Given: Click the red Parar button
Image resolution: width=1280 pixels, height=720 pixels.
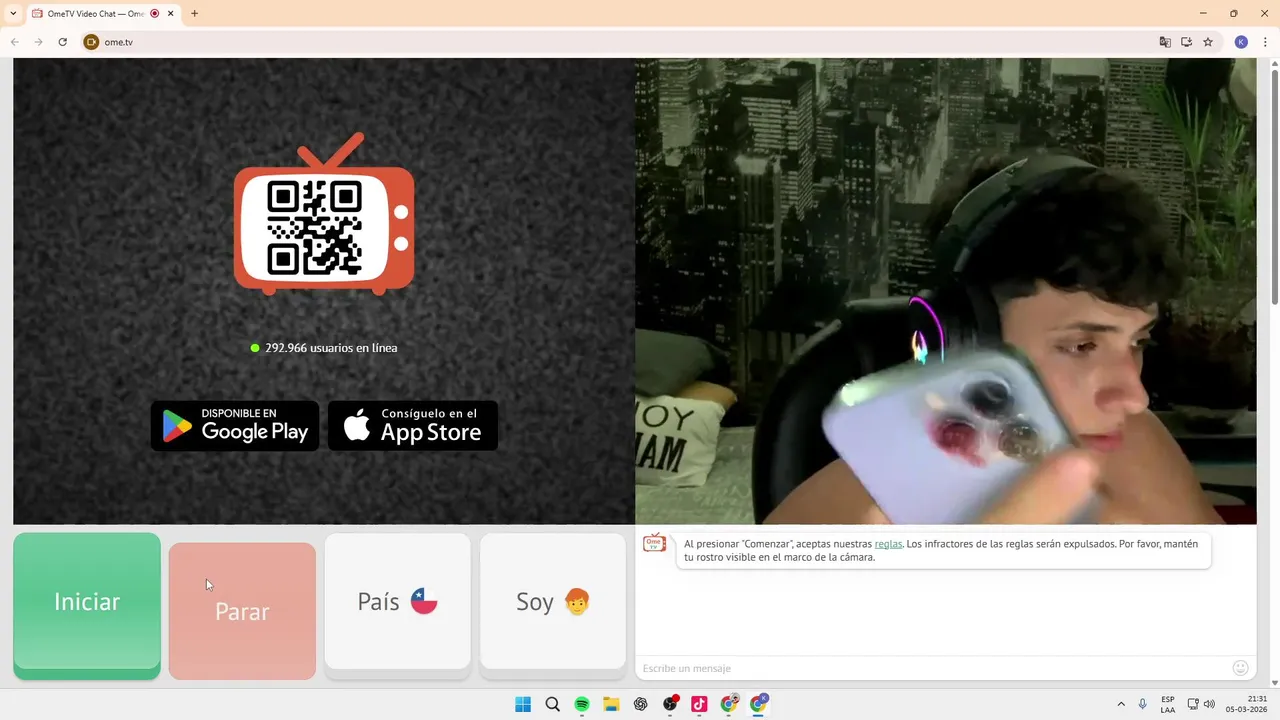Looking at the screenshot, I should (242, 611).
